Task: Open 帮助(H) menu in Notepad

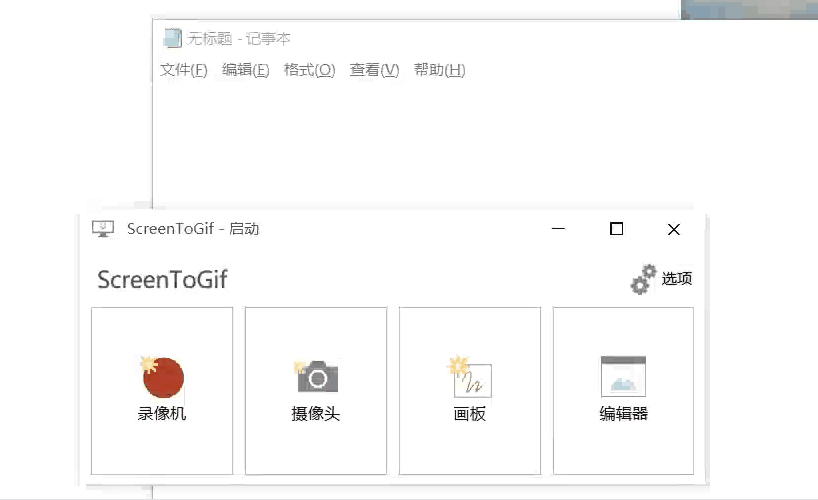Action: (439, 70)
